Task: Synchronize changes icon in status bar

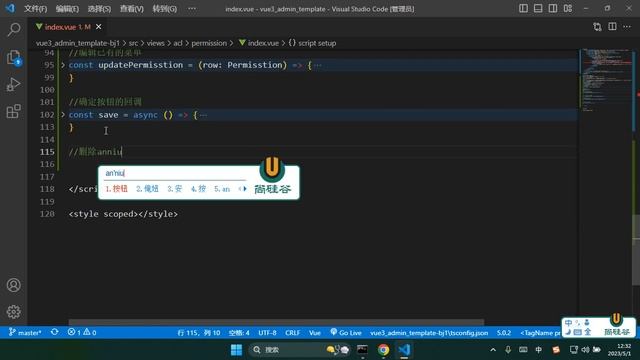Action: coord(54,332)
